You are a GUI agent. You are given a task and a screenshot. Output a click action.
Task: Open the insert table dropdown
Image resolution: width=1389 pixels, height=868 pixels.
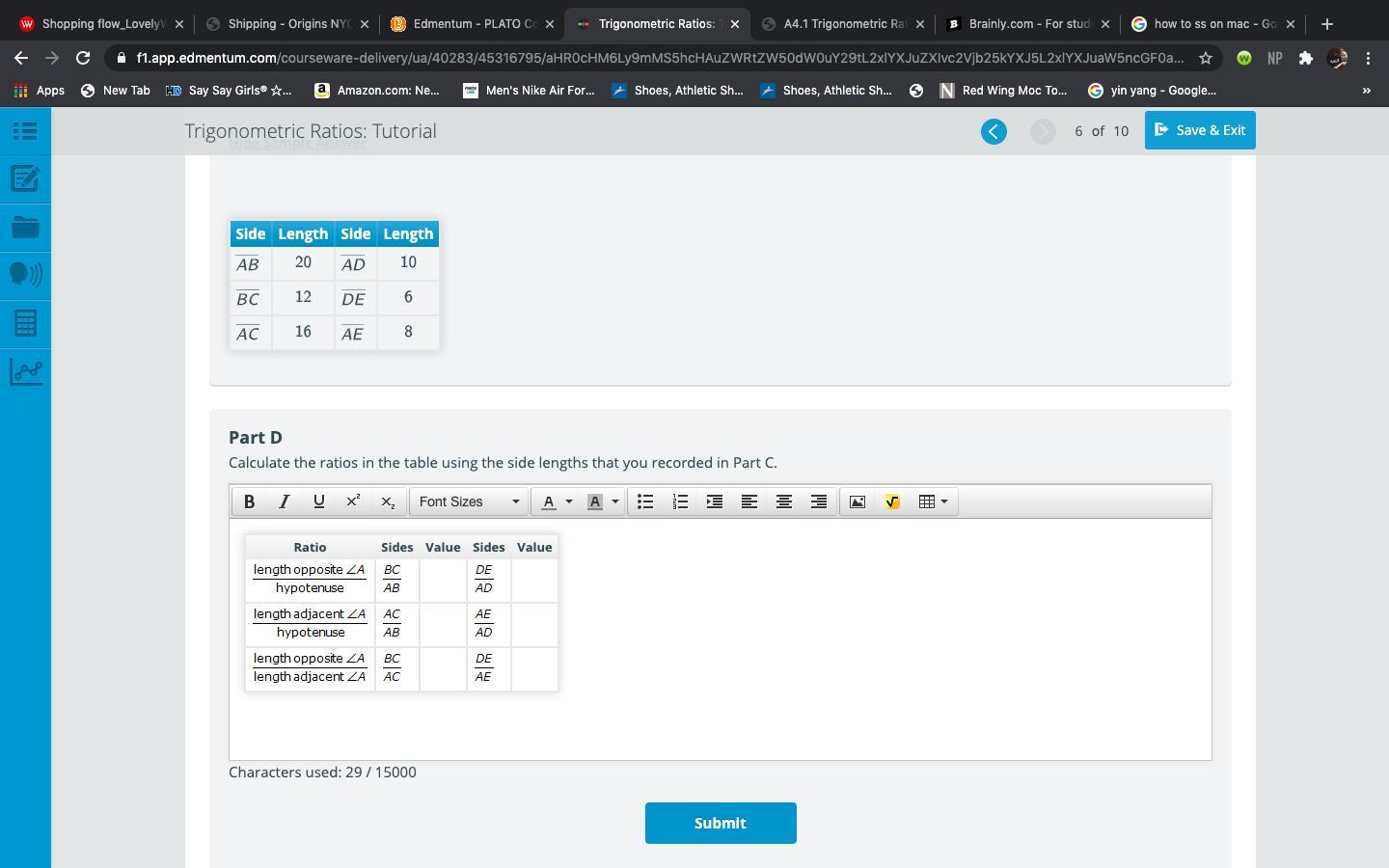click(933, 502)
